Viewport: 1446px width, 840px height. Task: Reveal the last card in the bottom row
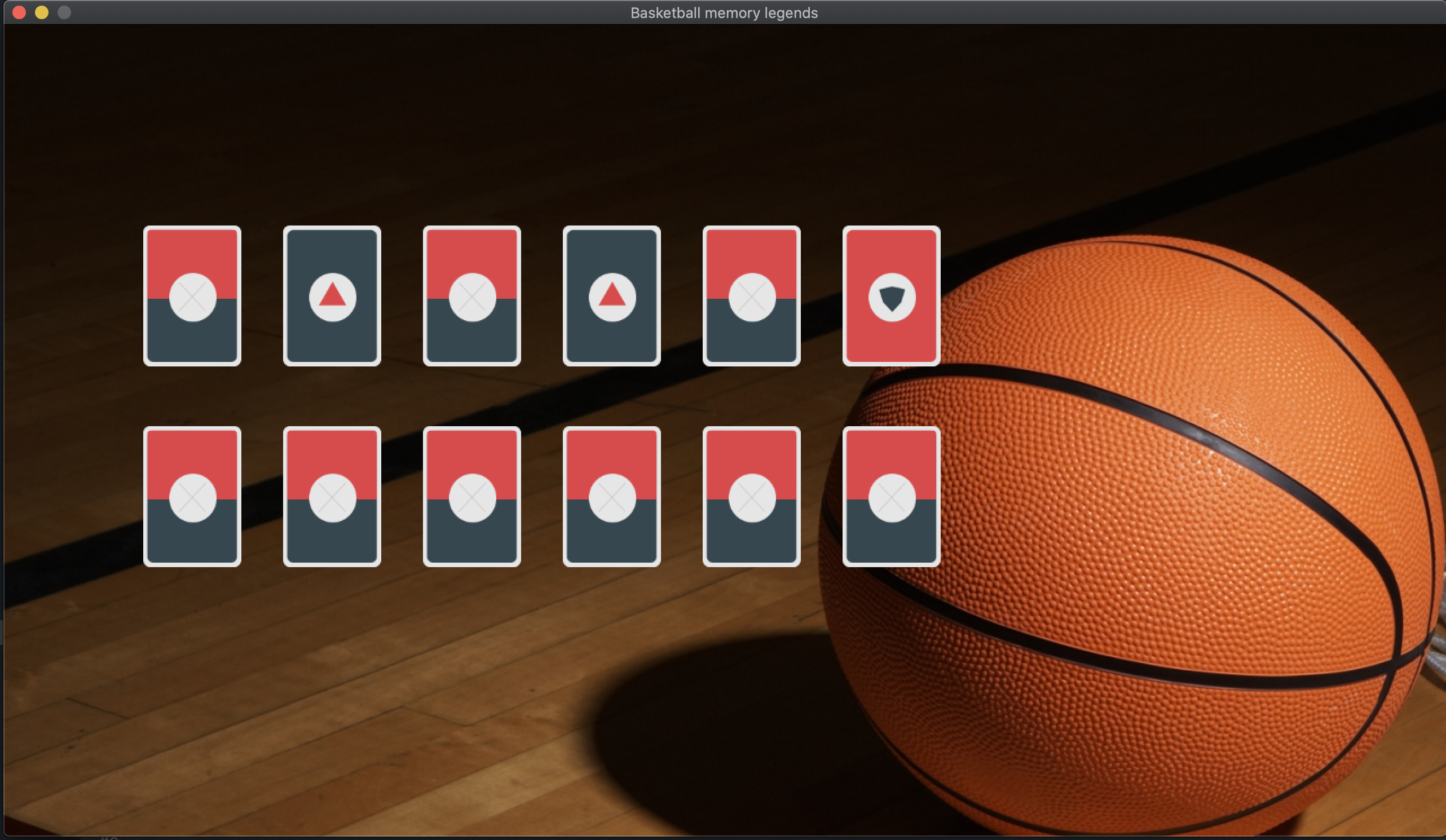(892, 497)
